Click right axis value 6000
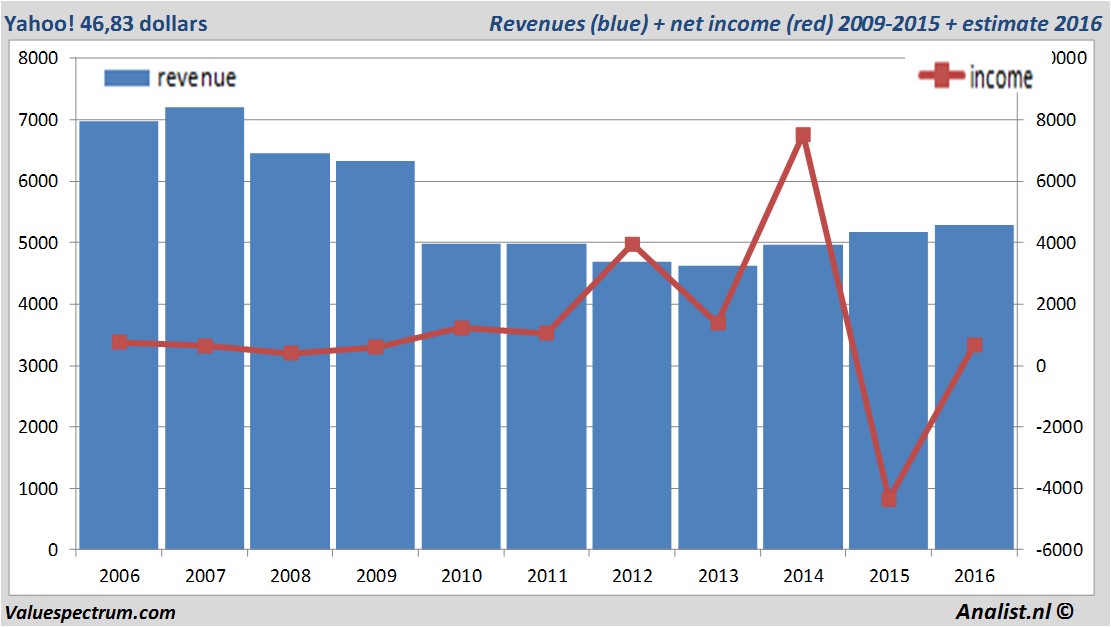Image resolution: width=1111 pixels, height=627 pixels. point(1056,181)
